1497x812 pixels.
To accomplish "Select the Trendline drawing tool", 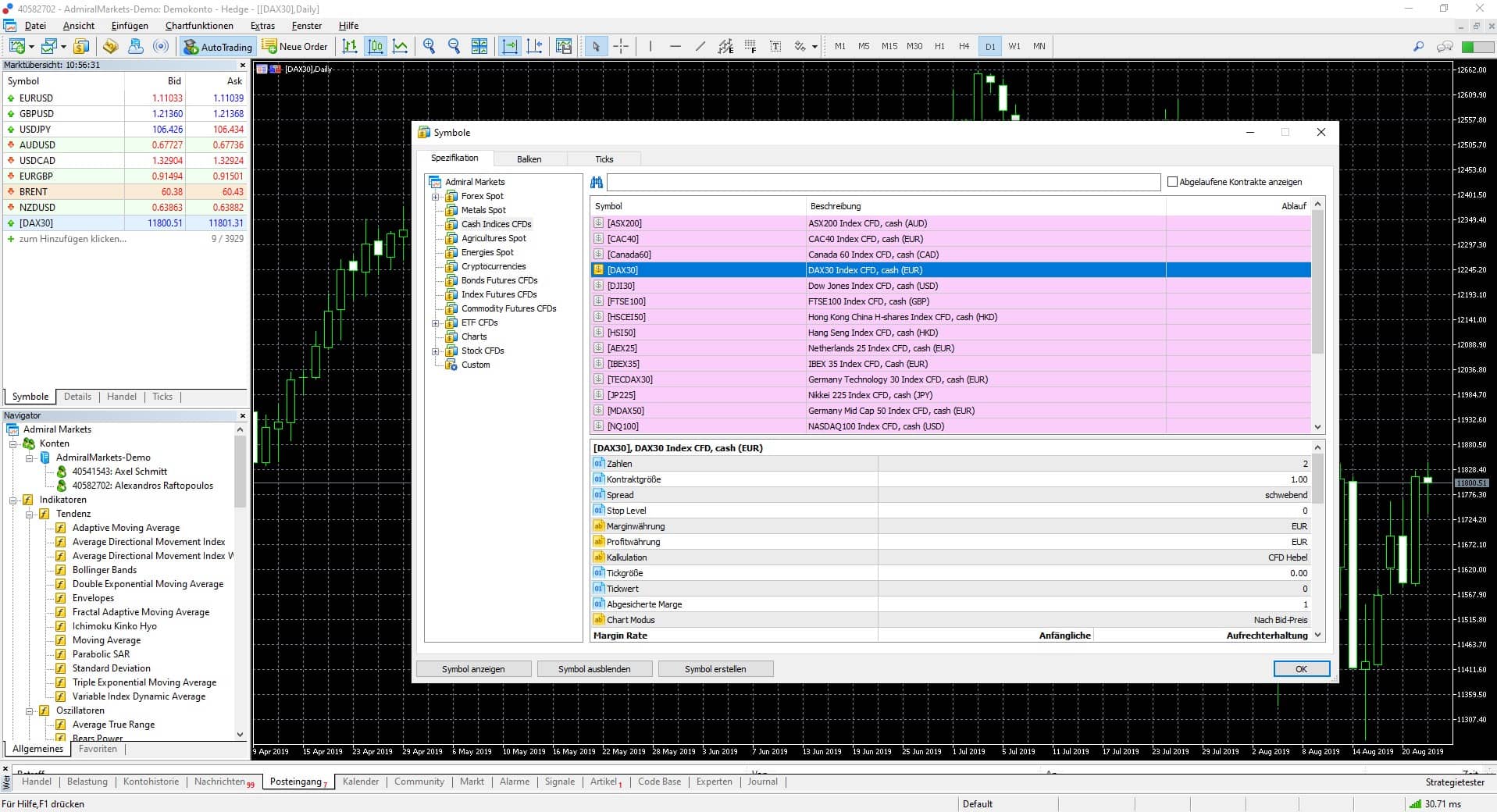I will click(700, 46).
